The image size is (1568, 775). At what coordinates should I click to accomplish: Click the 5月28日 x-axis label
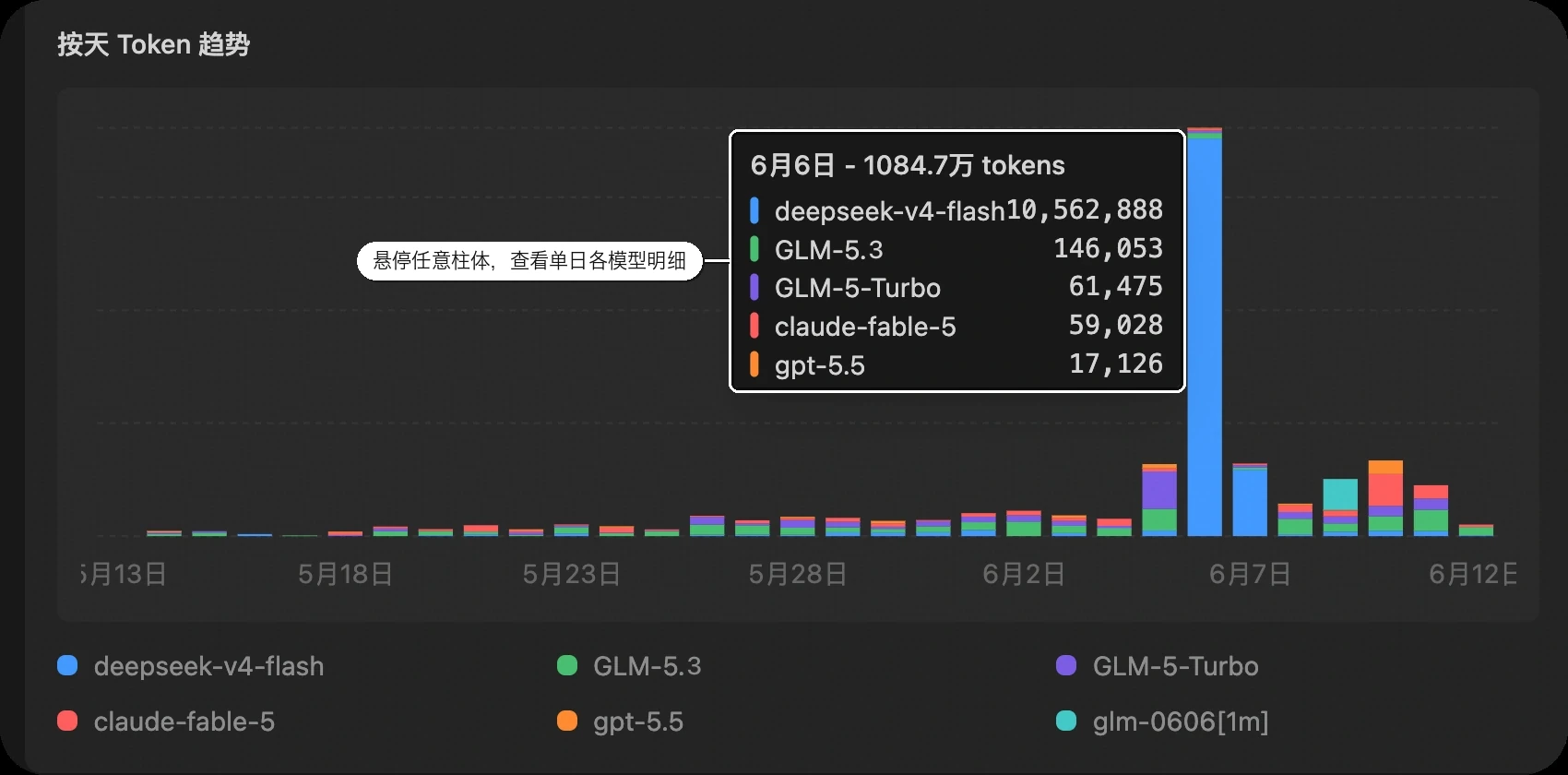tap(798, 574)
